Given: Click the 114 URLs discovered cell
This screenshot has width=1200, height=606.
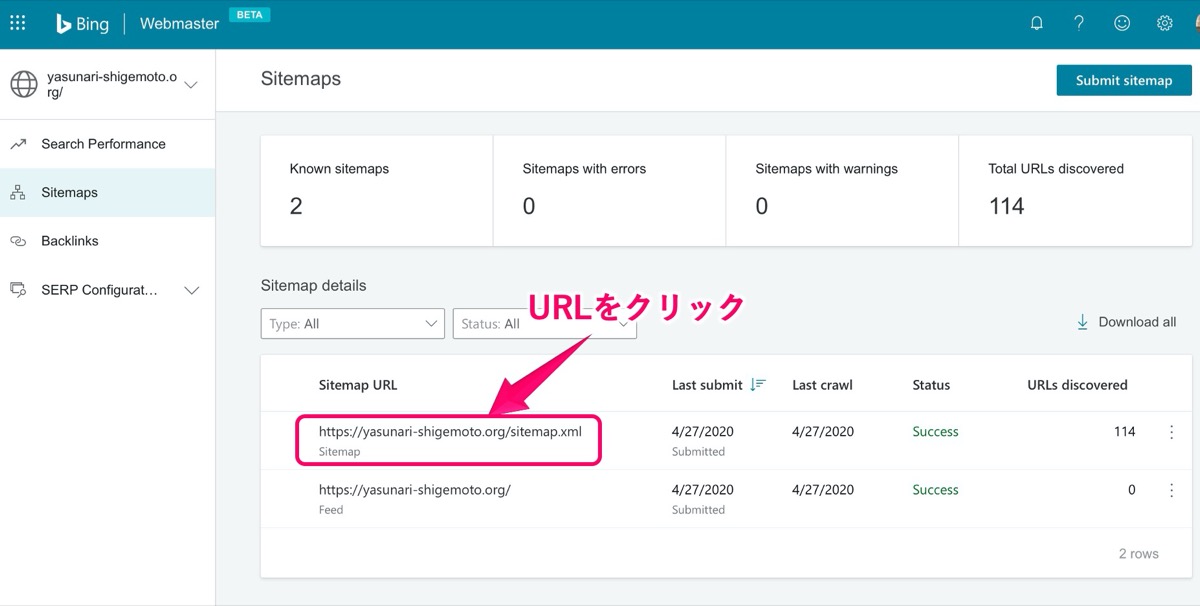Looking at the screenshot, I should click(x=1124, y=432).
